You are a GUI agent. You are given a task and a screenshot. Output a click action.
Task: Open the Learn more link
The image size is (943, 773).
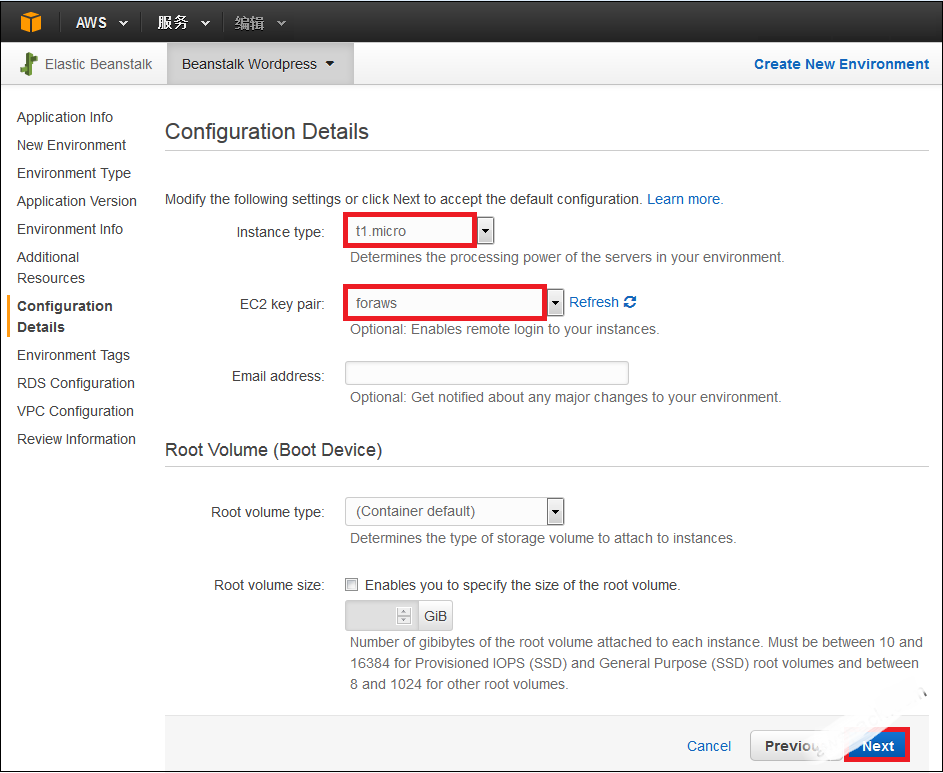click(x=685, y=199)
